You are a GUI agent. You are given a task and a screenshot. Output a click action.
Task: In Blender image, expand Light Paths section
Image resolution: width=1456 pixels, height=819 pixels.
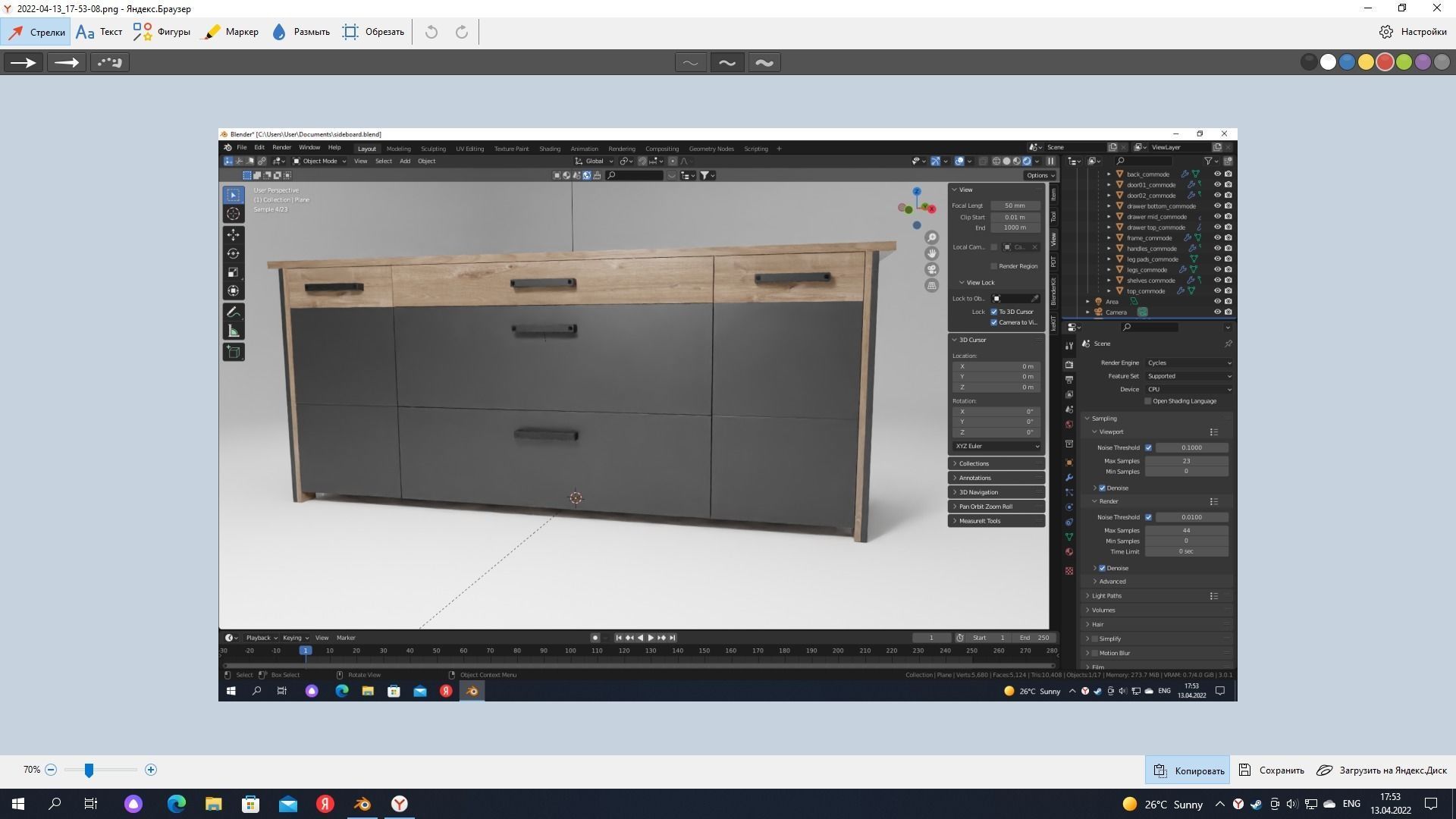point(1087,596)
